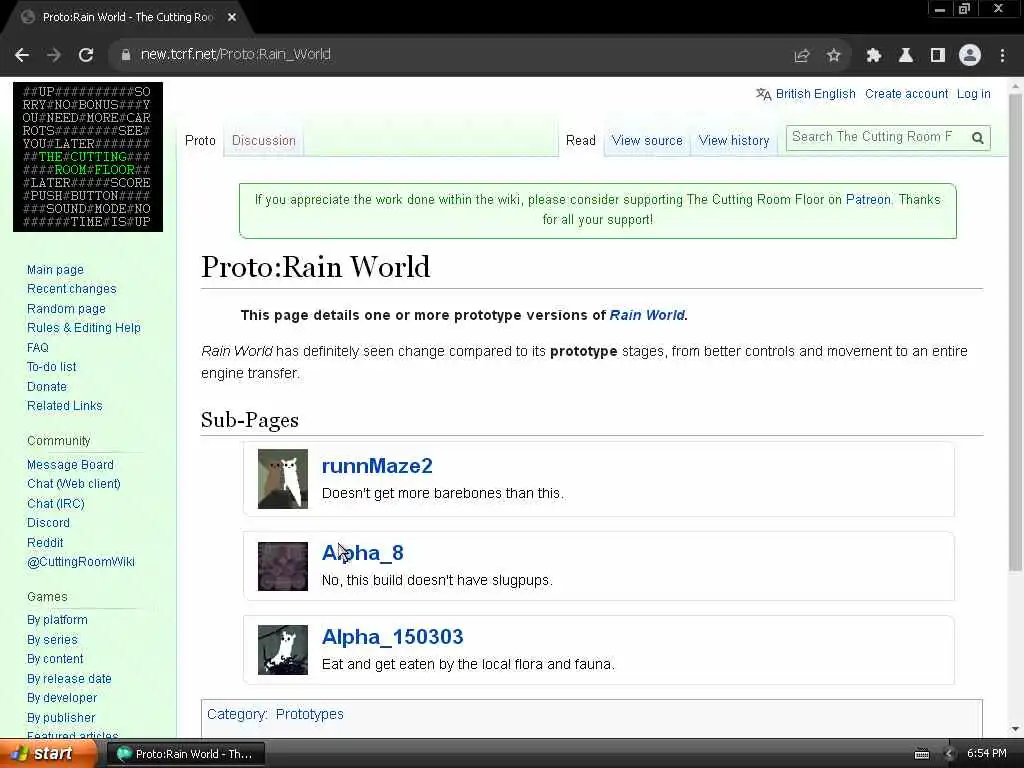Open the Message Board link

click(71, 464)
